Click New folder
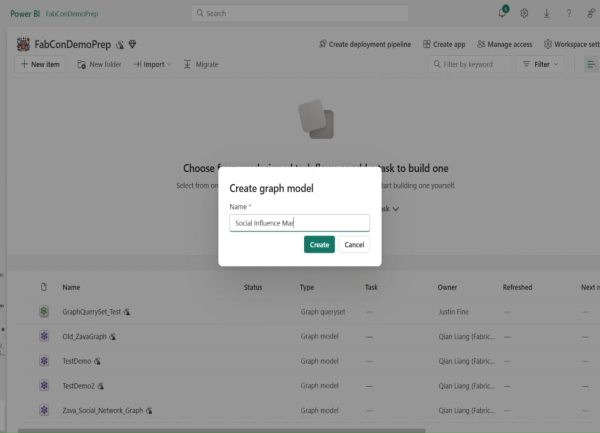Image resolution: width=600 pixels, height=433 pixels. point(99,64)
